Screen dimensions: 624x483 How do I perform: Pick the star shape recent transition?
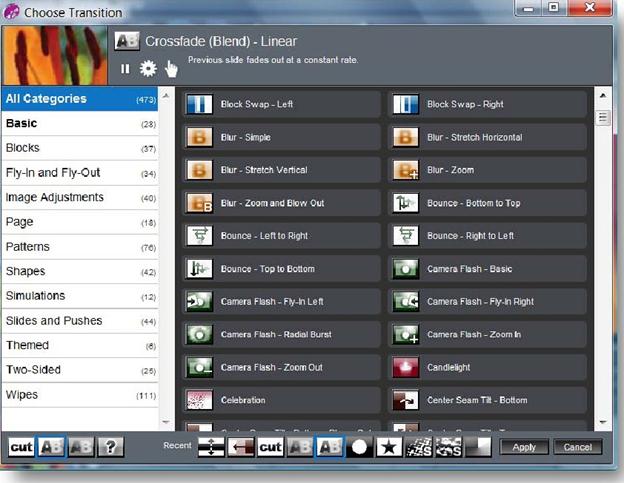click(389, 447)
